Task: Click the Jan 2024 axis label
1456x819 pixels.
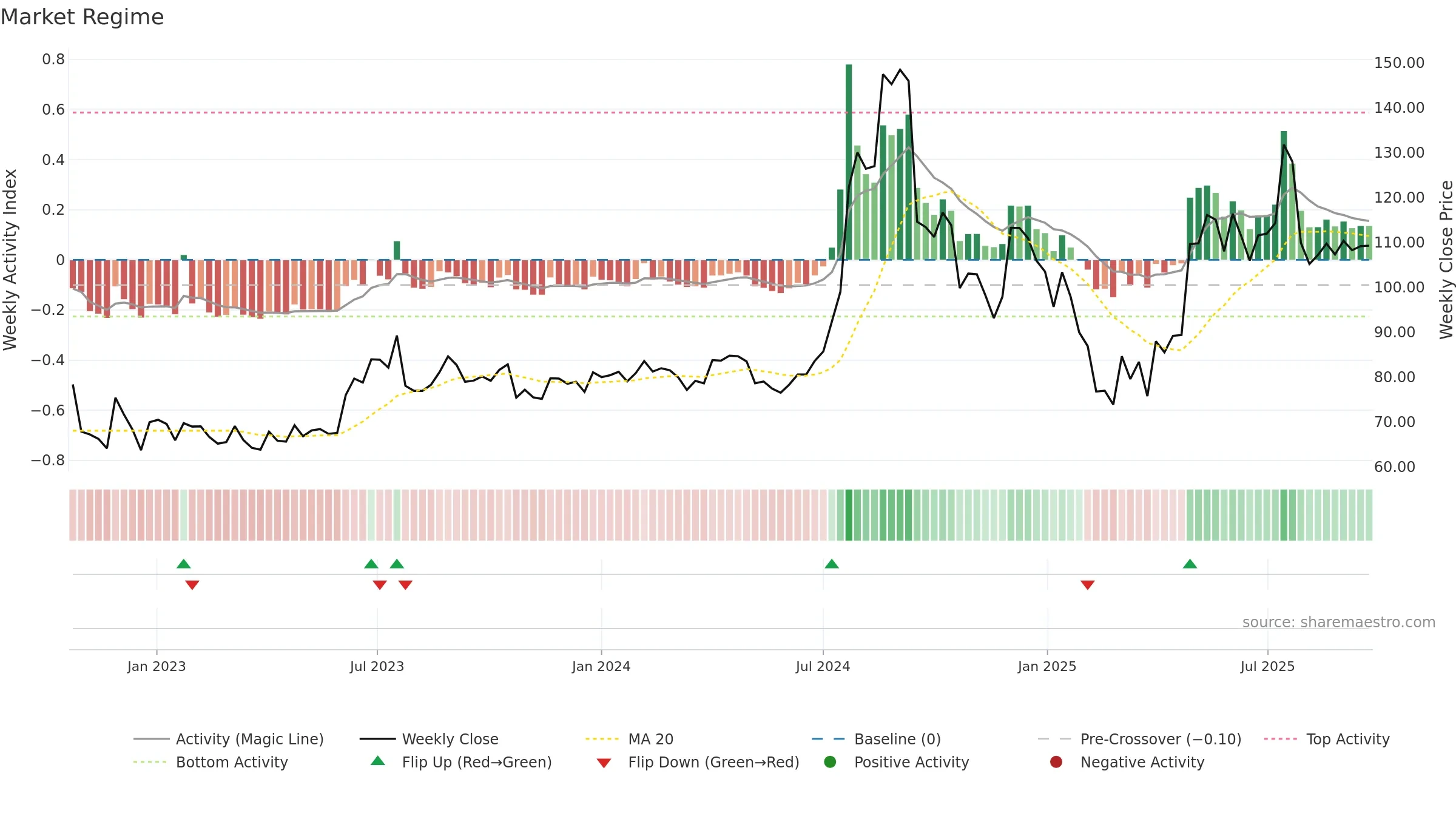Action: pos(601,666)
